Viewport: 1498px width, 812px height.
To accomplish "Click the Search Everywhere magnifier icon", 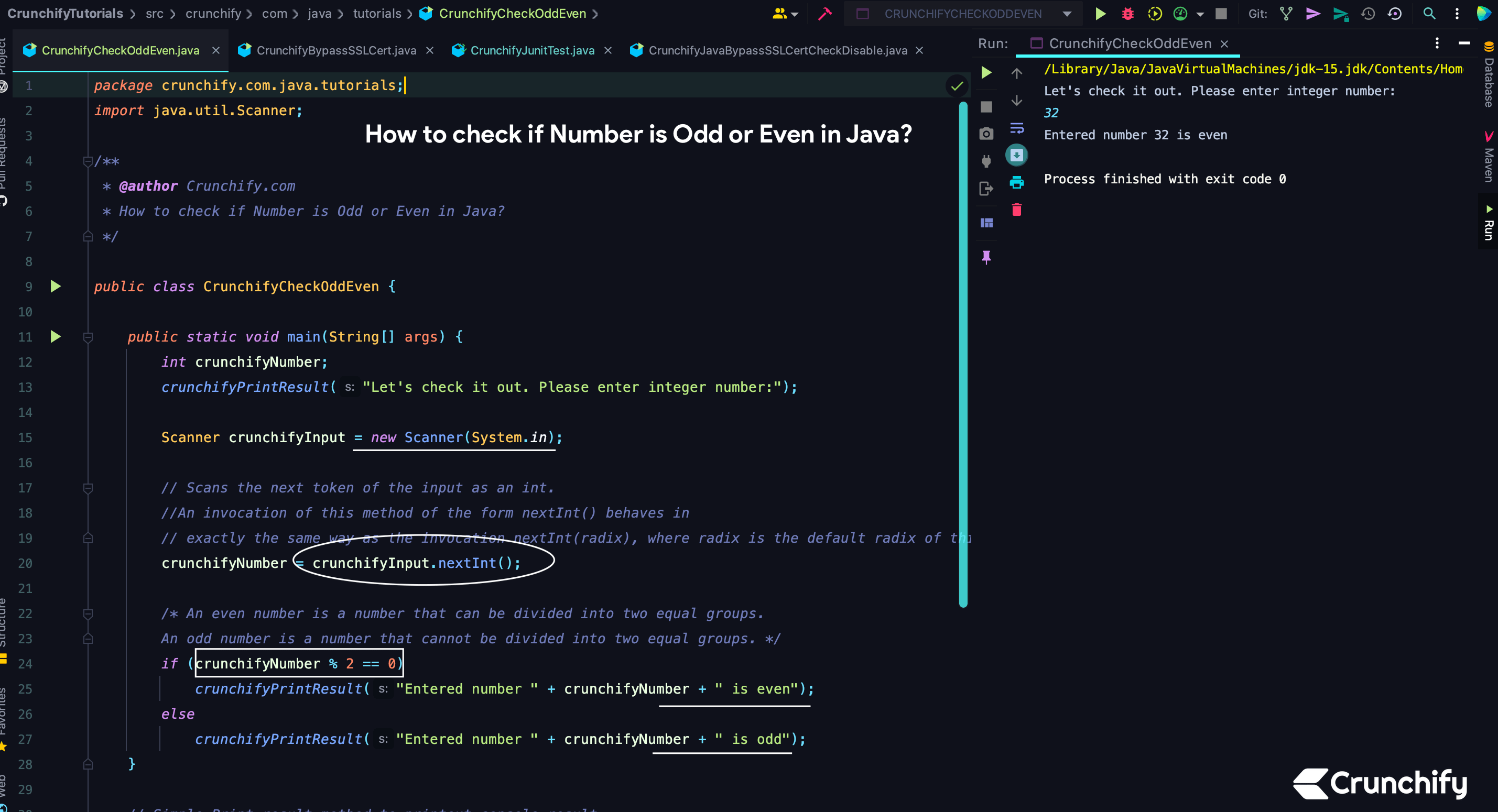I will (1429, 14).
